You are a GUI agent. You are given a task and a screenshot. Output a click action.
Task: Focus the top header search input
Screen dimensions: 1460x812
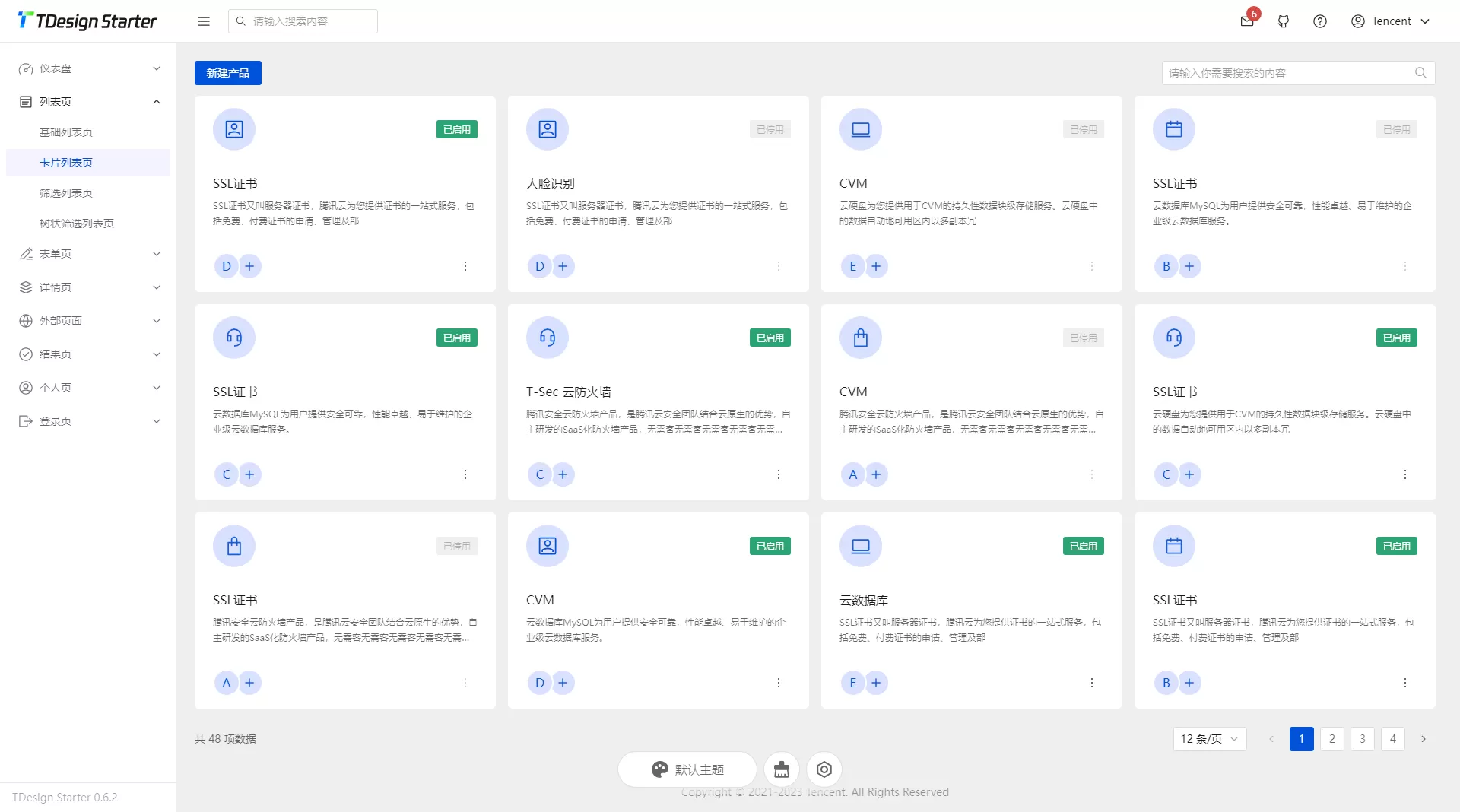303,21
